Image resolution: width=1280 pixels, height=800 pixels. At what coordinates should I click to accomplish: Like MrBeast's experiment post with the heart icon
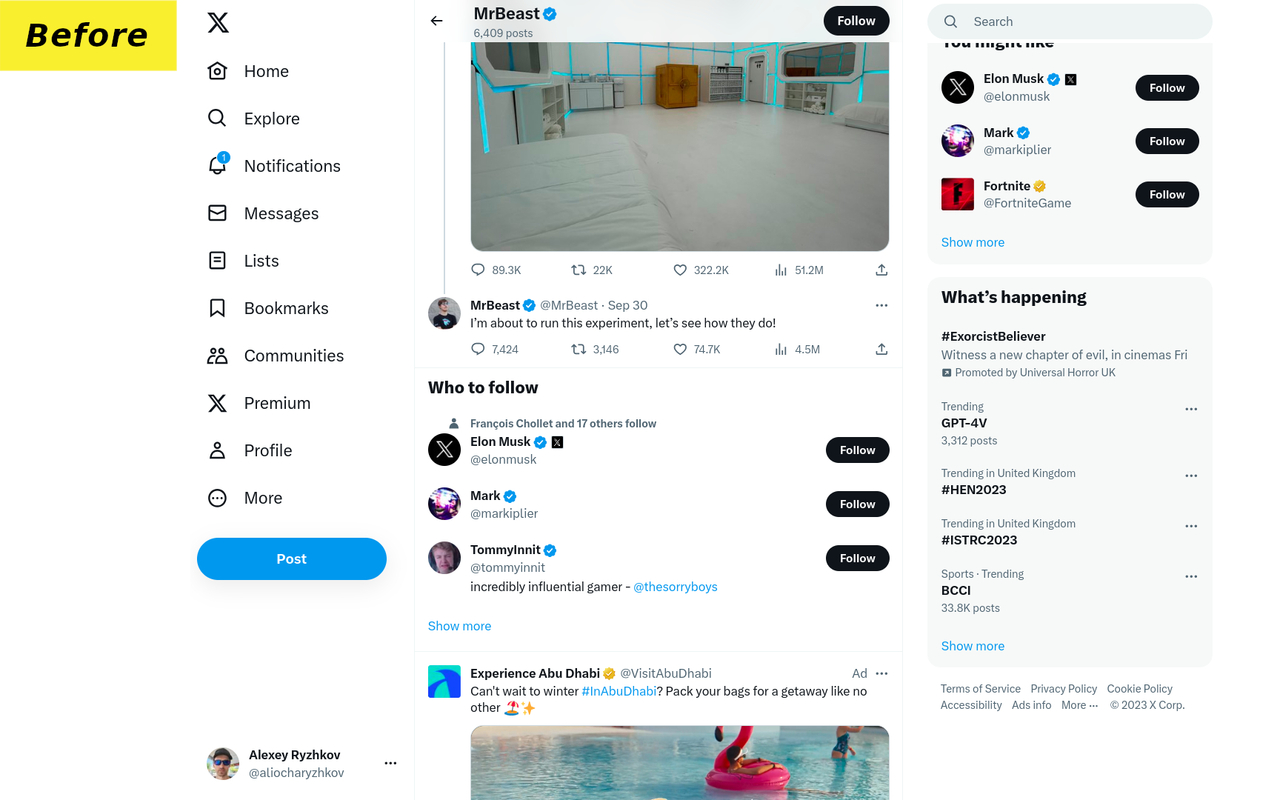[x=679, y=349]
